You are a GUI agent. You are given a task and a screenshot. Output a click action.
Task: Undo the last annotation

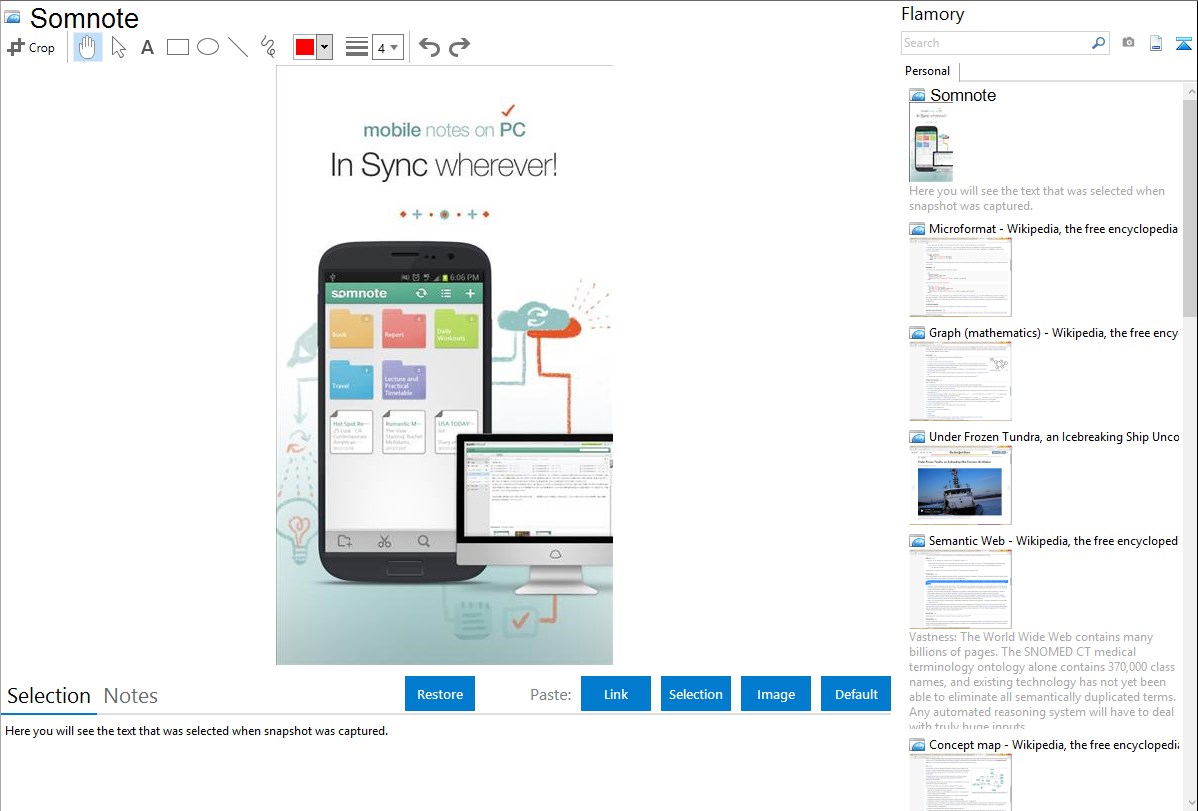pyautogui.click(x=429, y=47)
